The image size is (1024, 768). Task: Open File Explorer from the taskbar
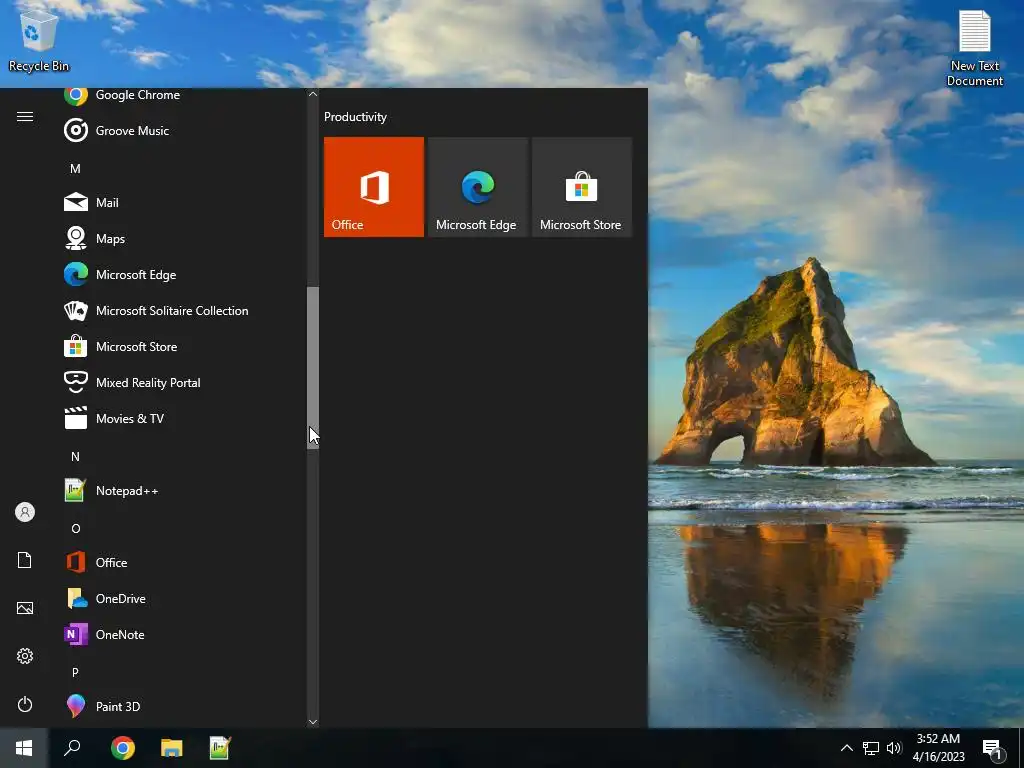click(x=172, y=748)
